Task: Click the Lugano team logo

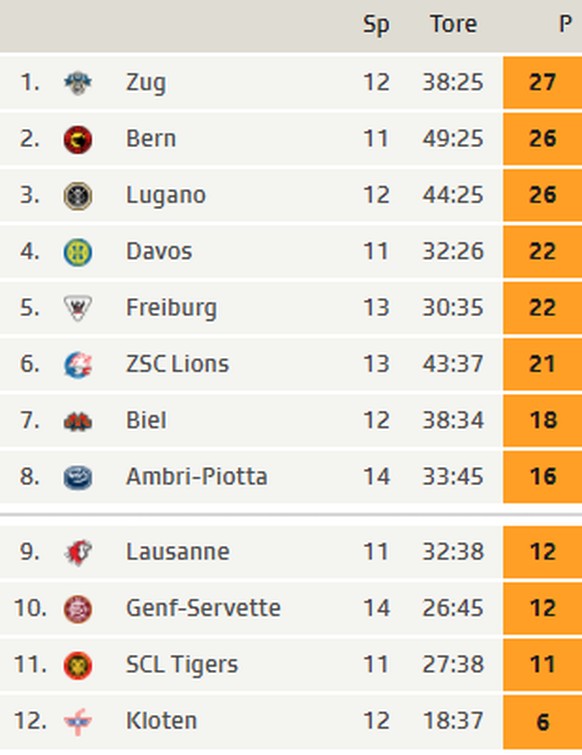Action: (x=78, y=196)
